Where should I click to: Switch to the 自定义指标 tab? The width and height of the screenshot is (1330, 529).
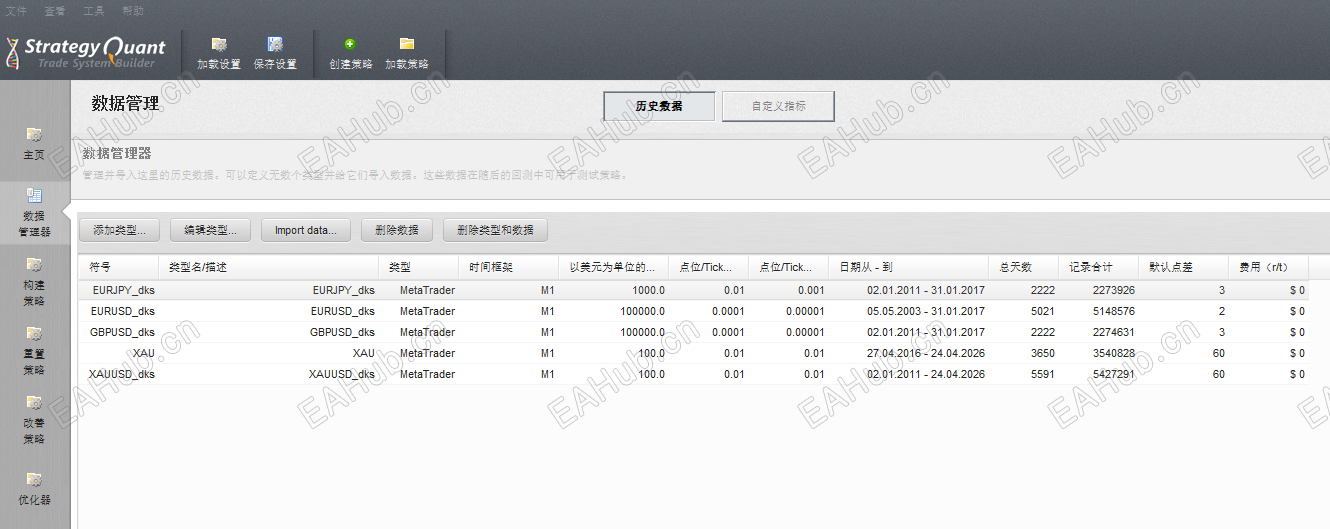pos(778,106)
